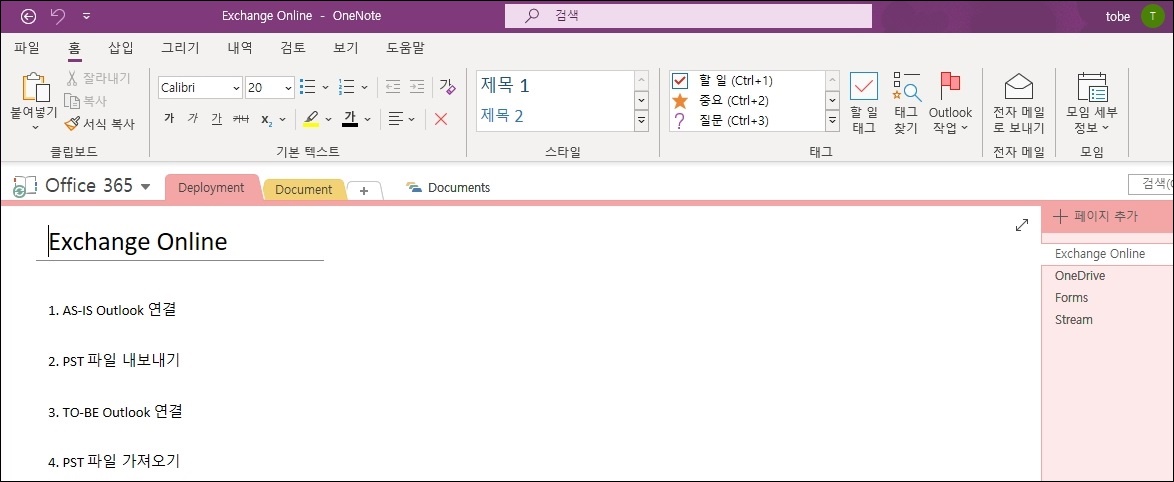Viewport: 1174px width, 482px height.
Task: Open 태그 찾기 find tags
Action: (x=906, y=103)
